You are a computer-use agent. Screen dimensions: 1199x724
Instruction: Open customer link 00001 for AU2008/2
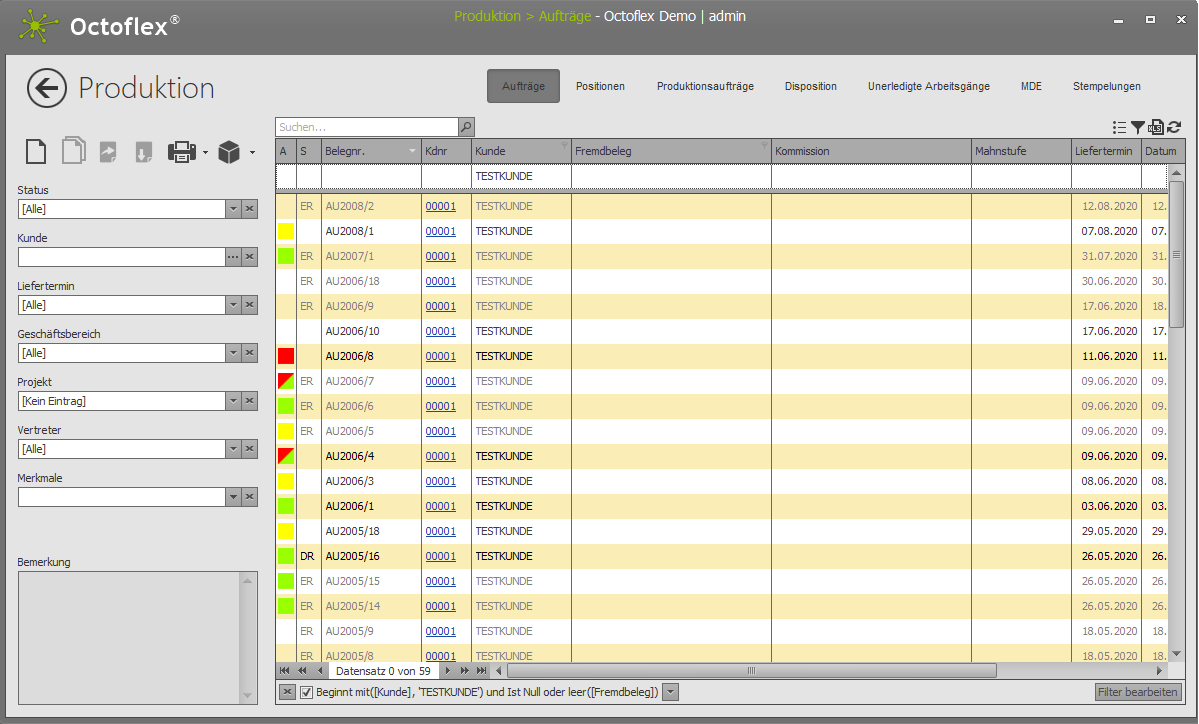[440, 206]
